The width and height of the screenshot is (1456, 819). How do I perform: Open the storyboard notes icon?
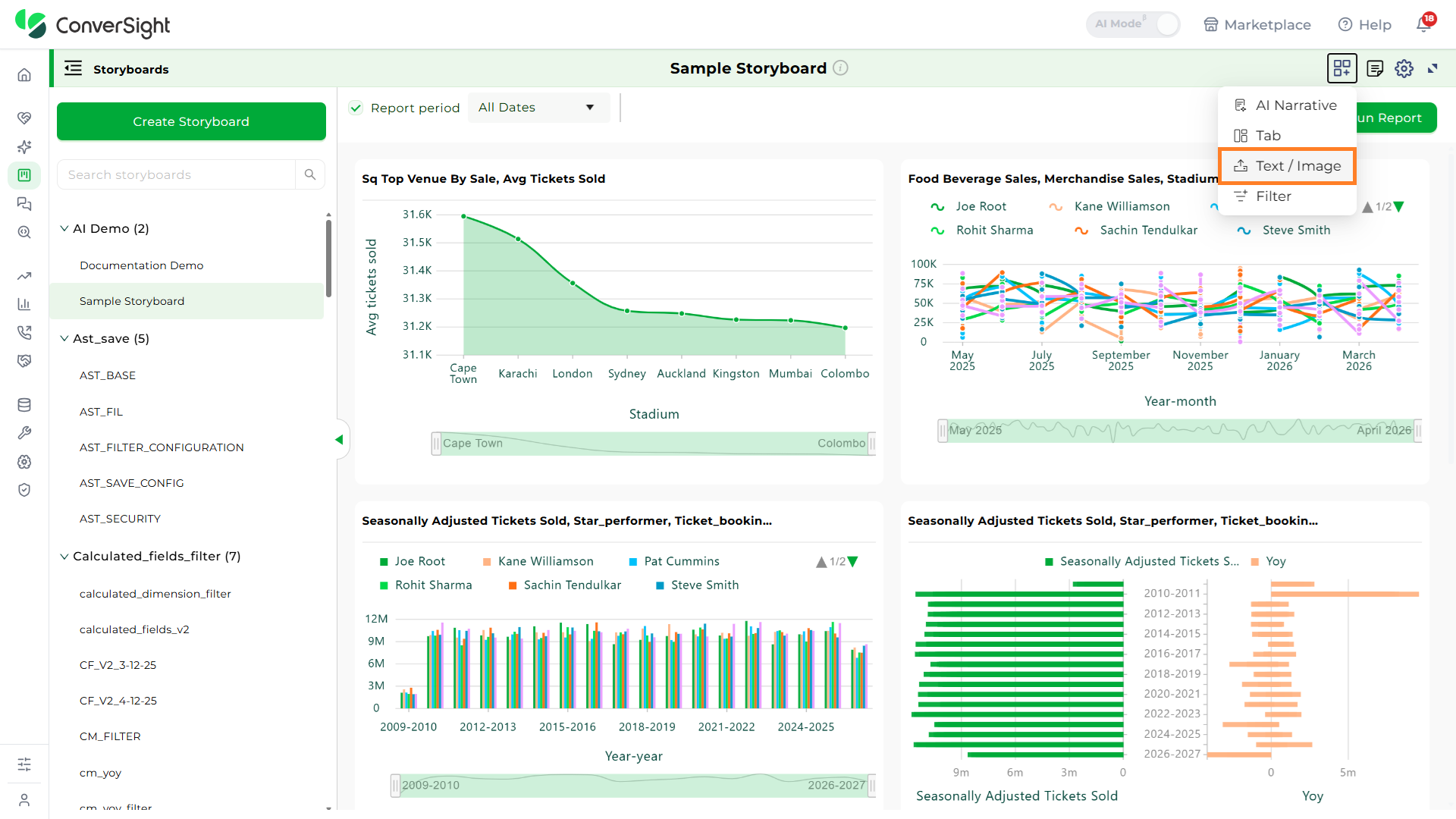(1374, 68)
